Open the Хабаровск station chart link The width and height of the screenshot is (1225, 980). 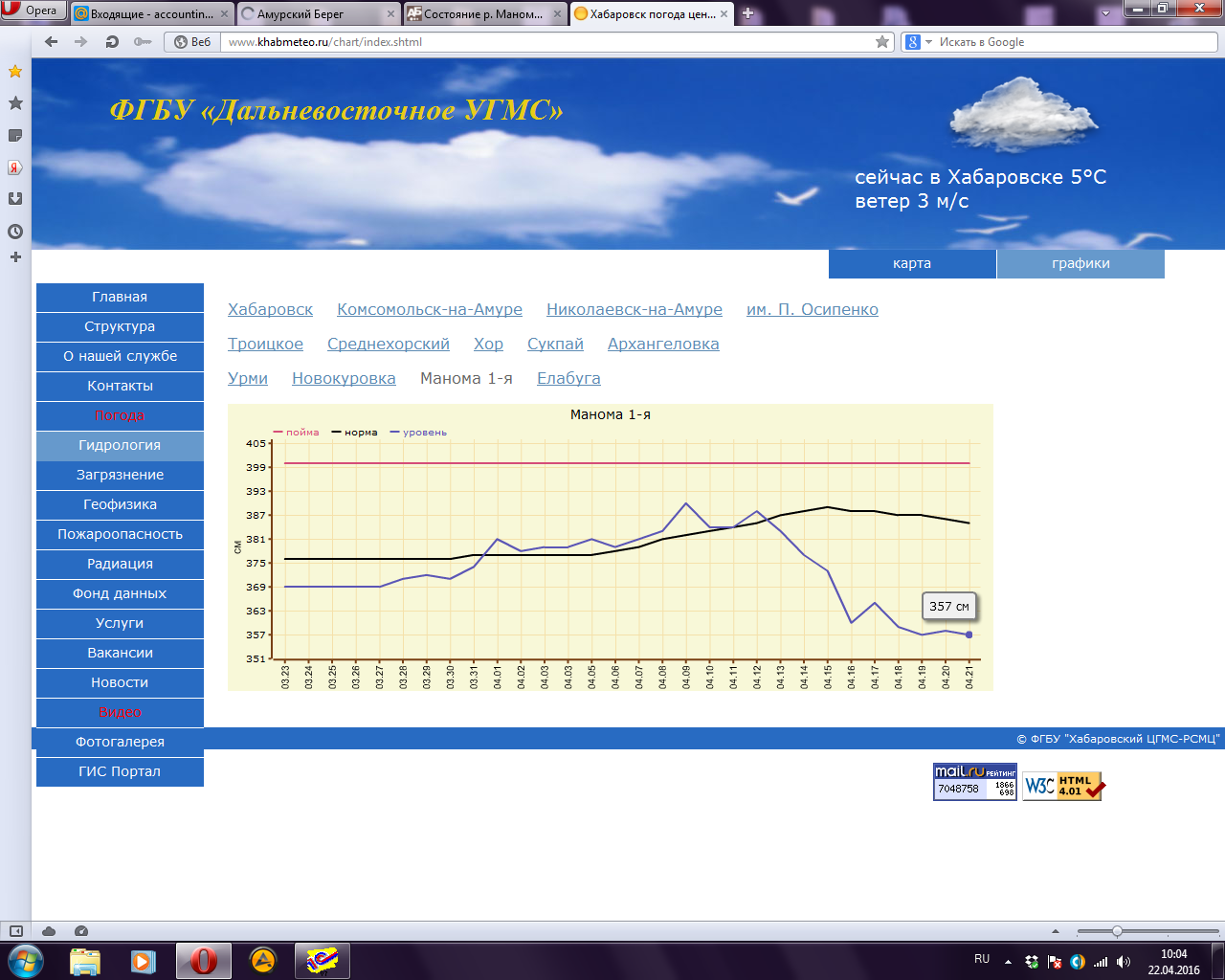[270, 309]
